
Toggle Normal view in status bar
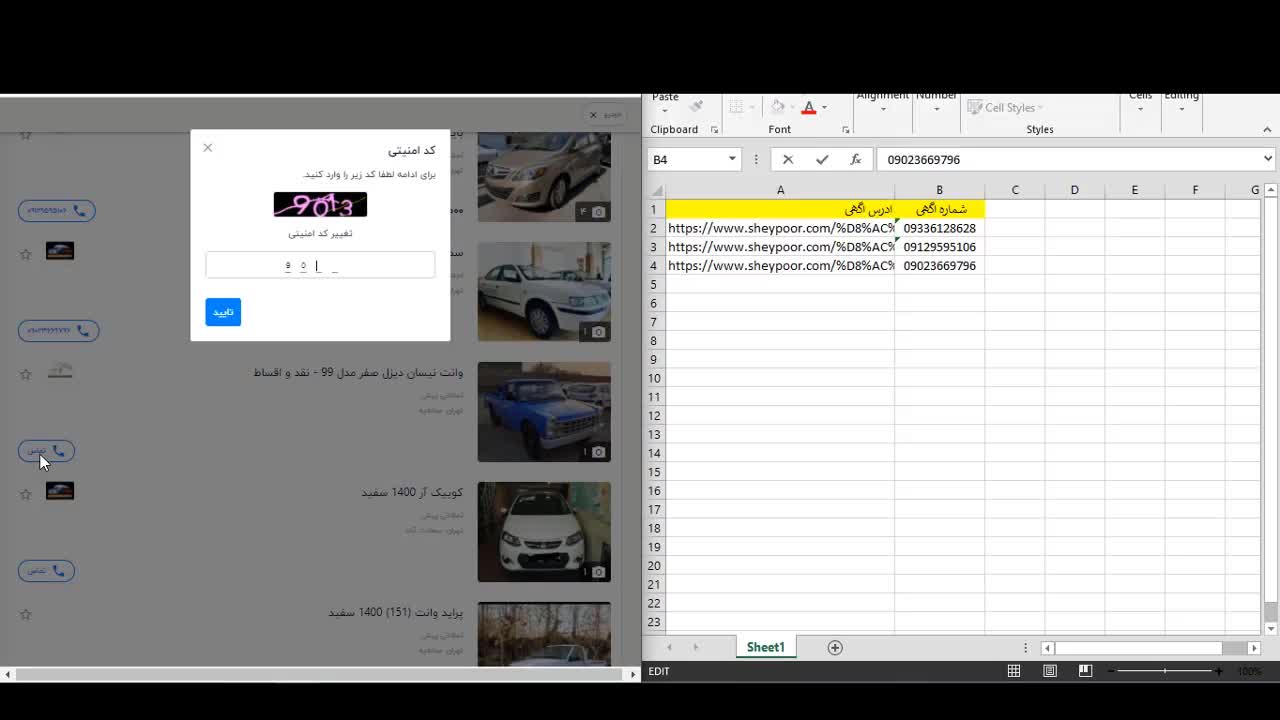click(x=1014, y=671)
